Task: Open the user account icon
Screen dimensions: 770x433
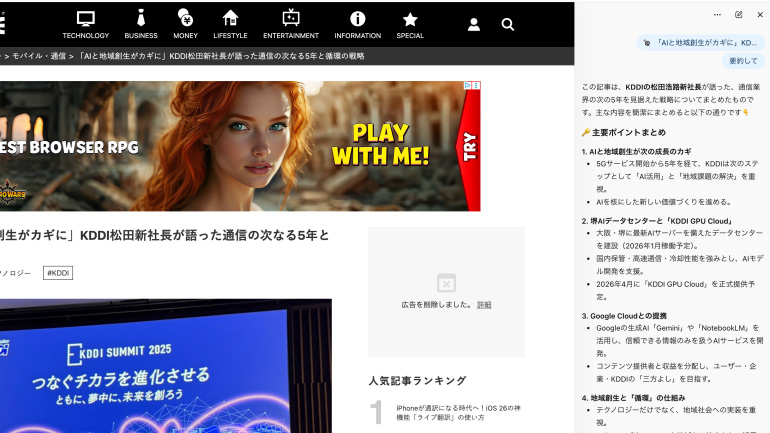Action: (x=474, y=24)
